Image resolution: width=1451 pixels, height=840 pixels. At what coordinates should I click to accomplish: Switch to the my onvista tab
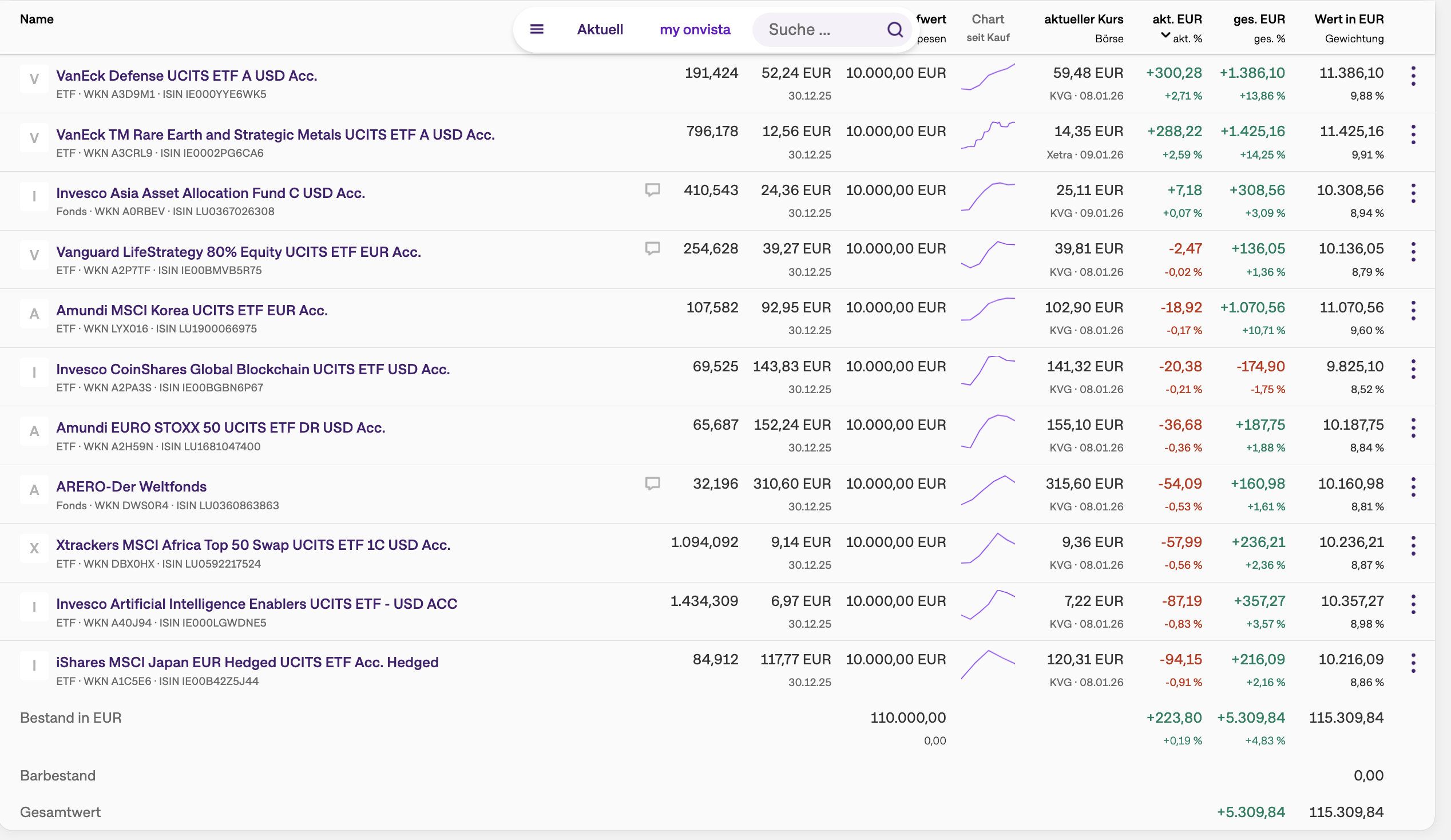tap(695, 29)
